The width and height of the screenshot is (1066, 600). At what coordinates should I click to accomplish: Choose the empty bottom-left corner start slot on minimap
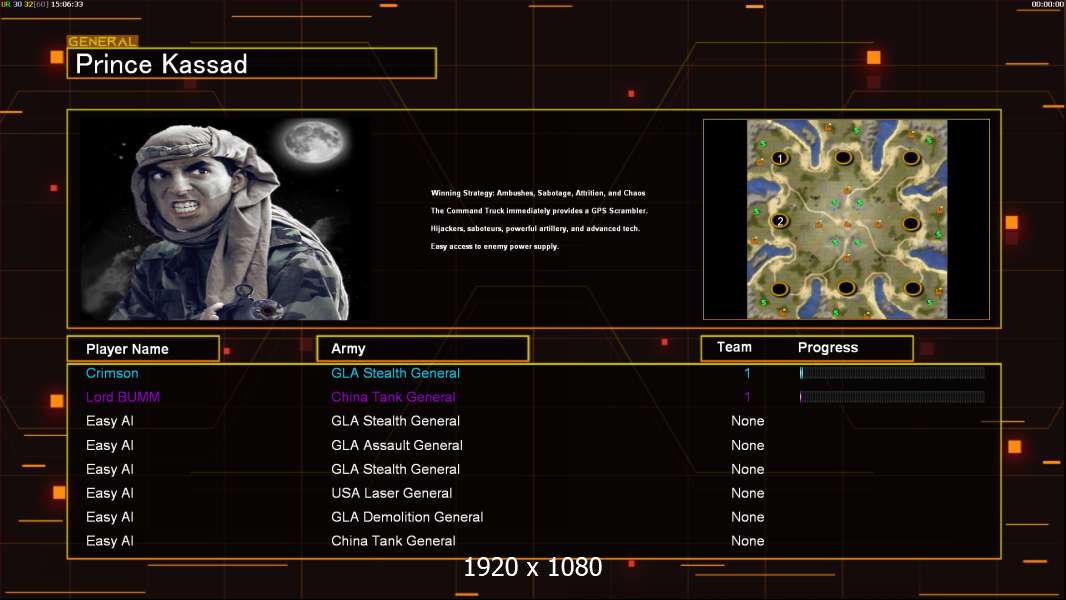780,289
